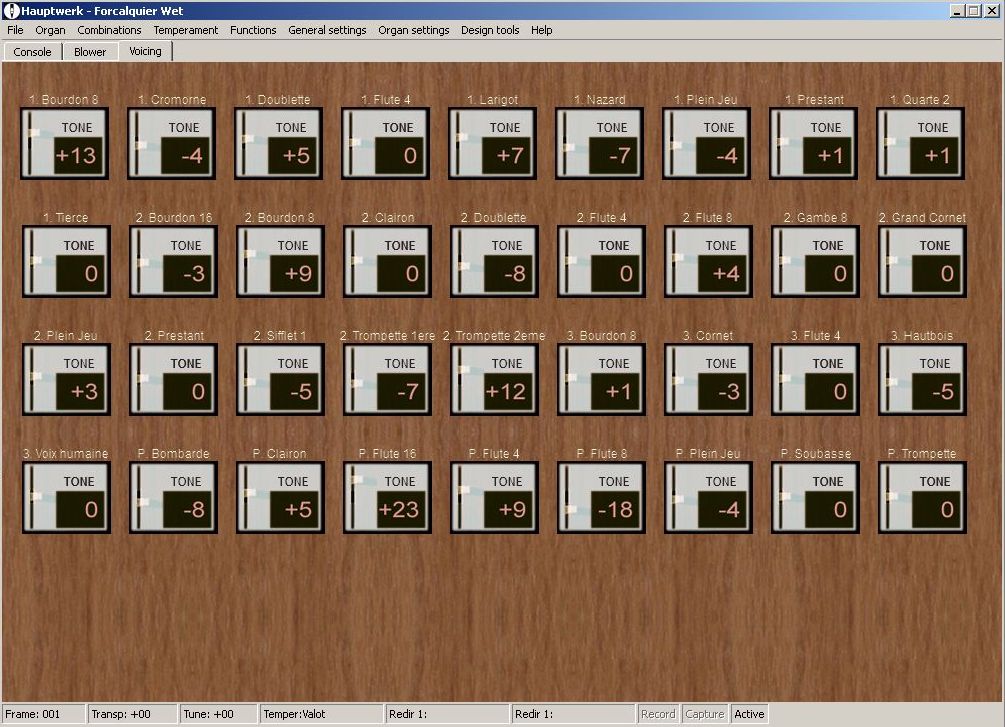This screenshot has width=1005, height=727.
Task: Select the P. Flute 8 tone value box
Action: [613, 510]
